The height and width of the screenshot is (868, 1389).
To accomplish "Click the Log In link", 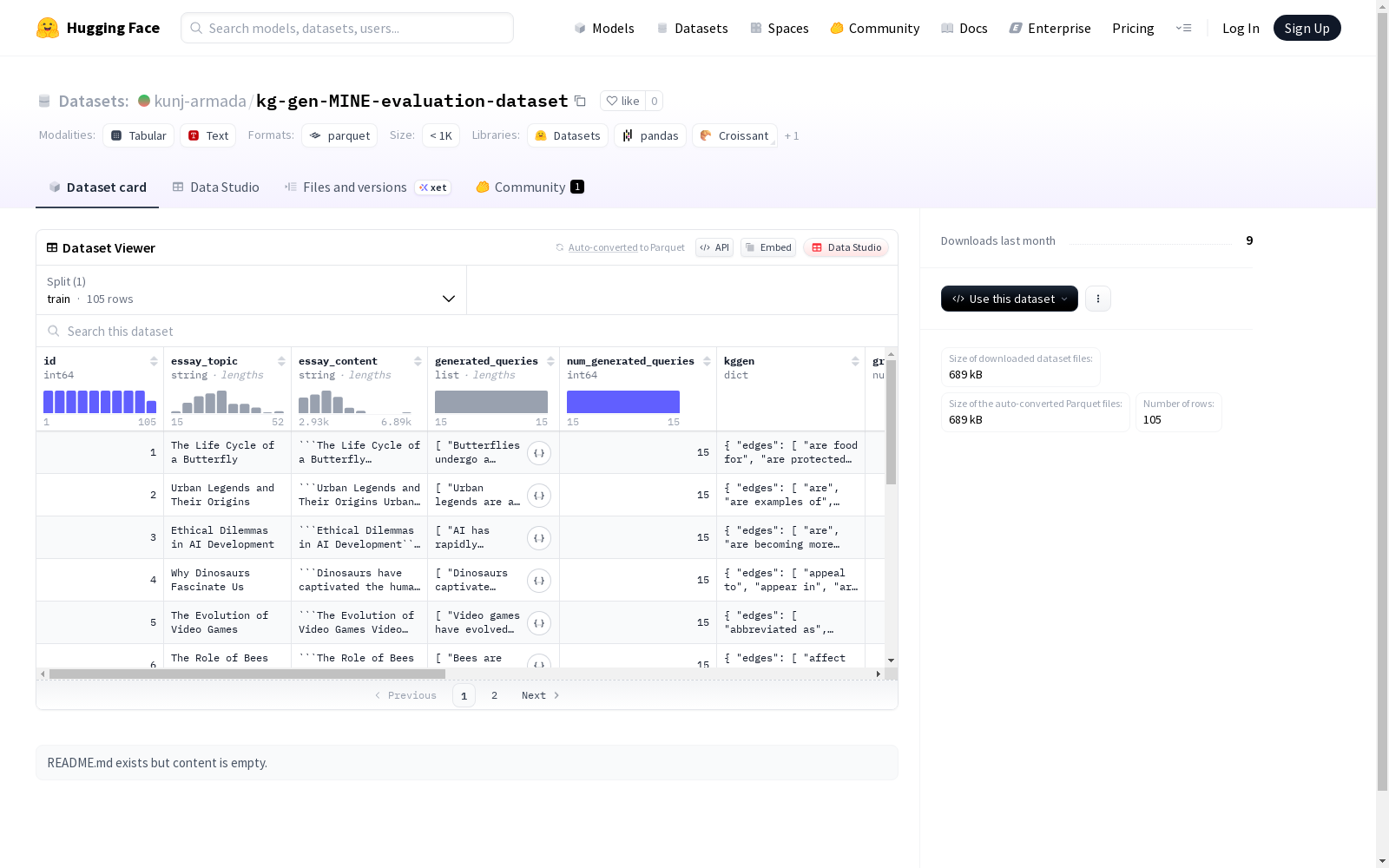I will tap(1241, 28).
